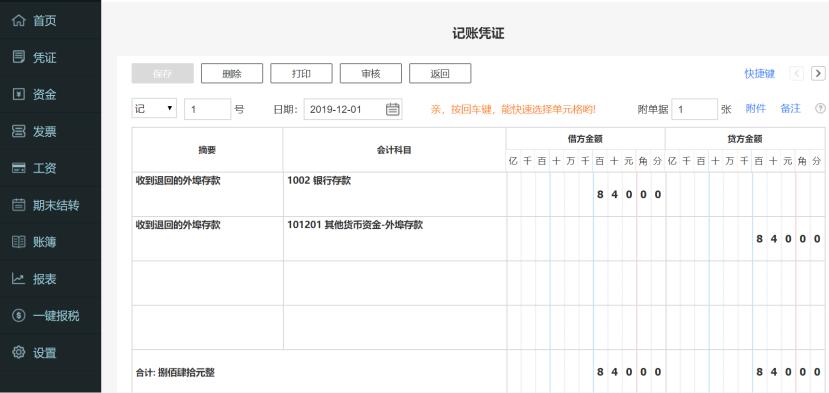Open the date picker calendar icon
The height and width of the screenshot is (393, 829).
[392, 109]
